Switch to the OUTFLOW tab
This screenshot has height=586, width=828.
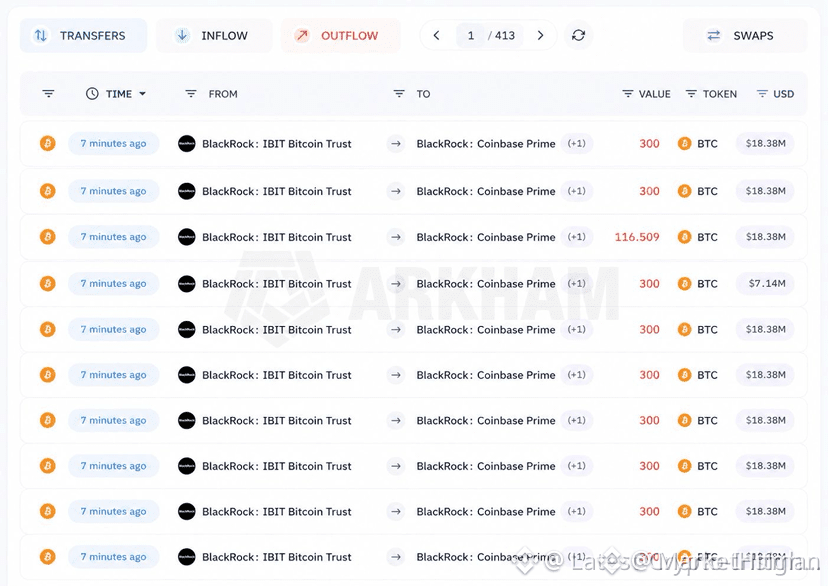(x=341, y=35)
